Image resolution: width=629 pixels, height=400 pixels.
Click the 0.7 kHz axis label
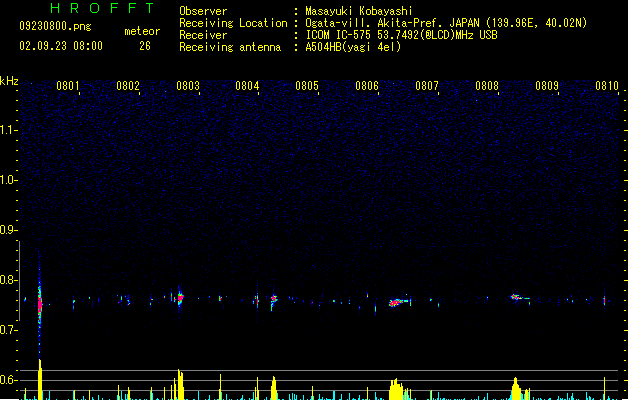(x=7, y=330)
